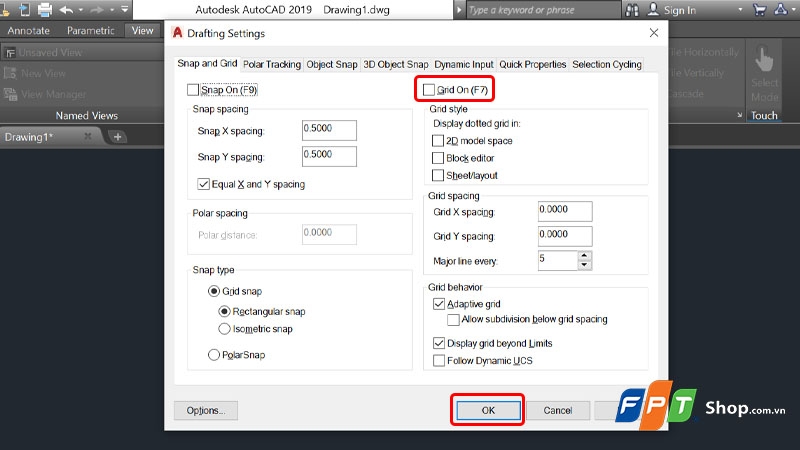The height and width of the screenshot is (450, 800).
Task: Click the Major line every field
Action: [x=558, y=260]
